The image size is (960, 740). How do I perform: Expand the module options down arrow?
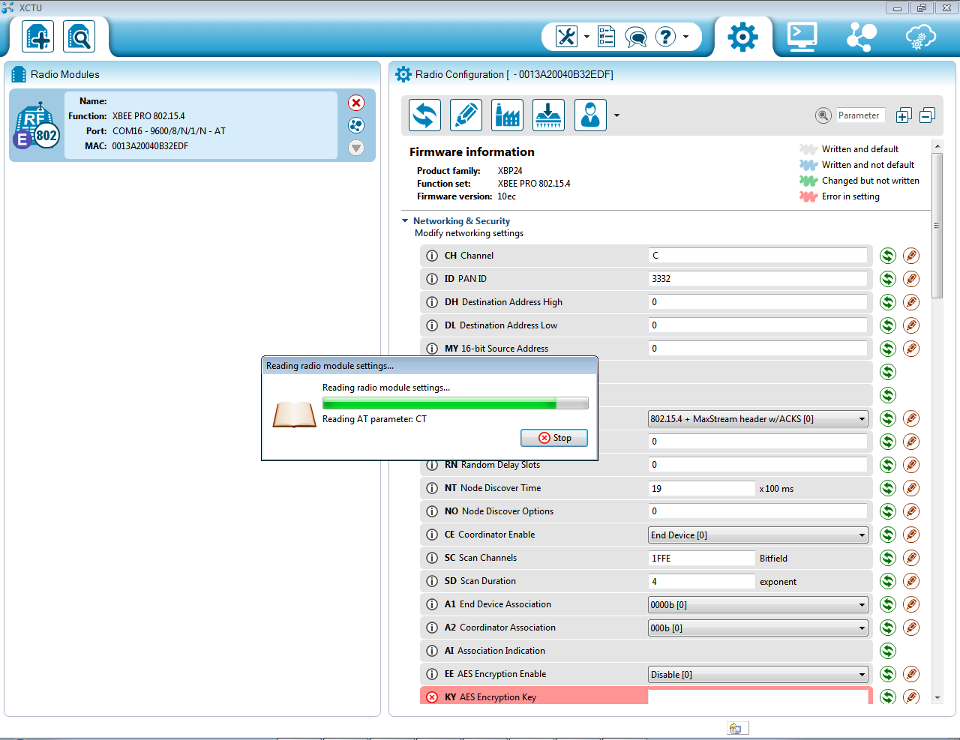356,148
